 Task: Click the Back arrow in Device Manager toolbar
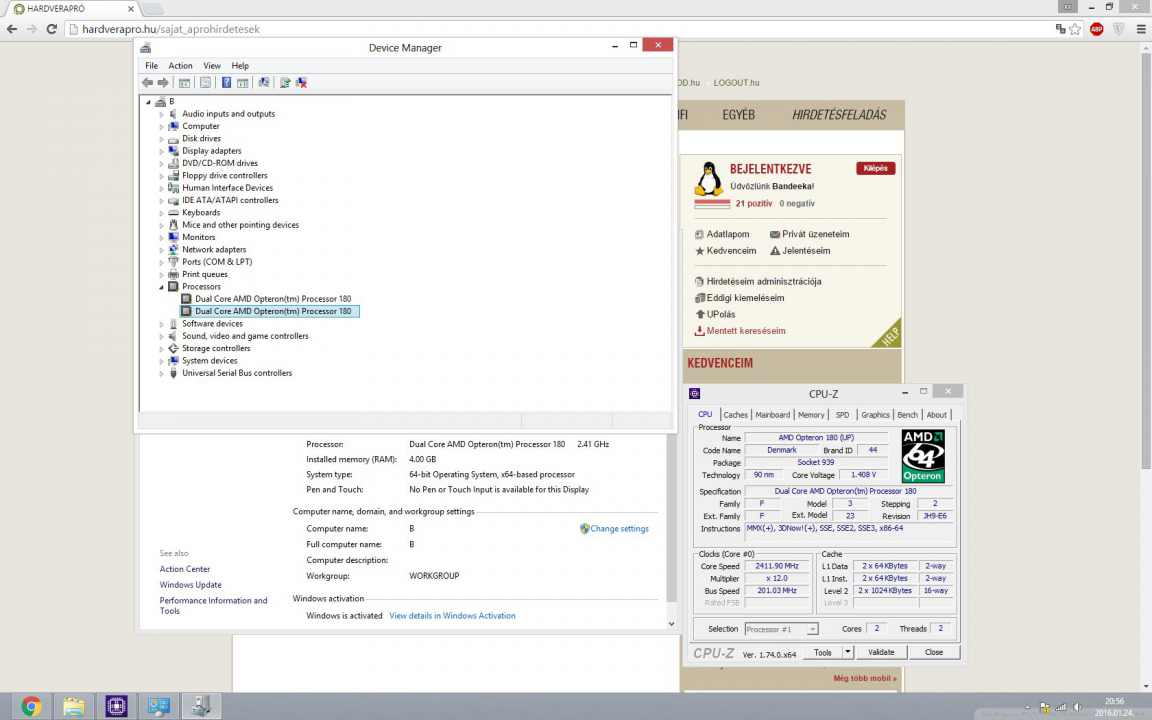[148, 83]
